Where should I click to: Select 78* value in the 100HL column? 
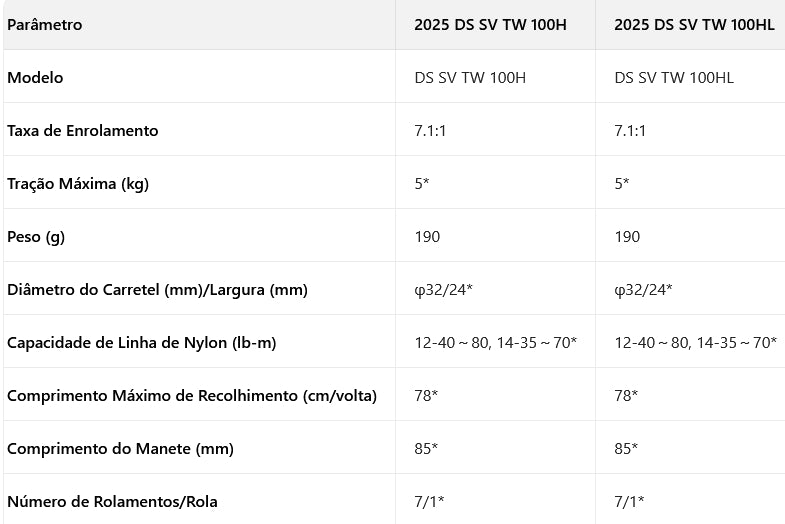pos(626,395)
